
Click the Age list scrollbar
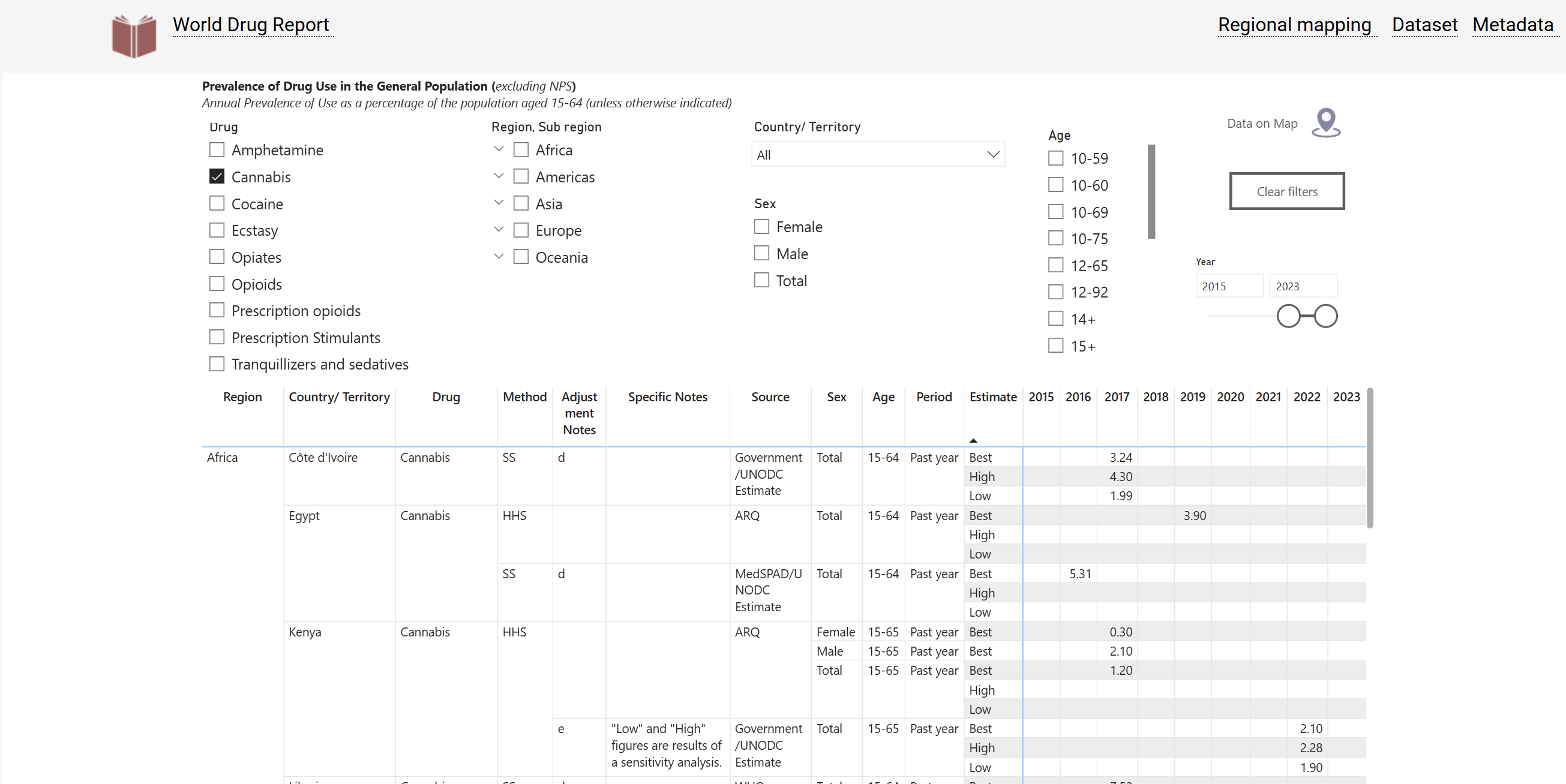click(x=1150, y=191)
